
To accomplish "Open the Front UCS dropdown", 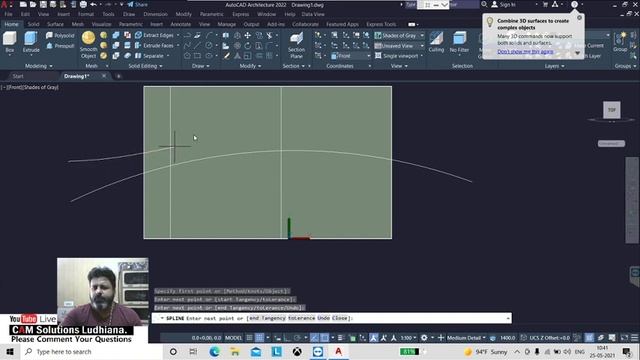I will [351, 56].
